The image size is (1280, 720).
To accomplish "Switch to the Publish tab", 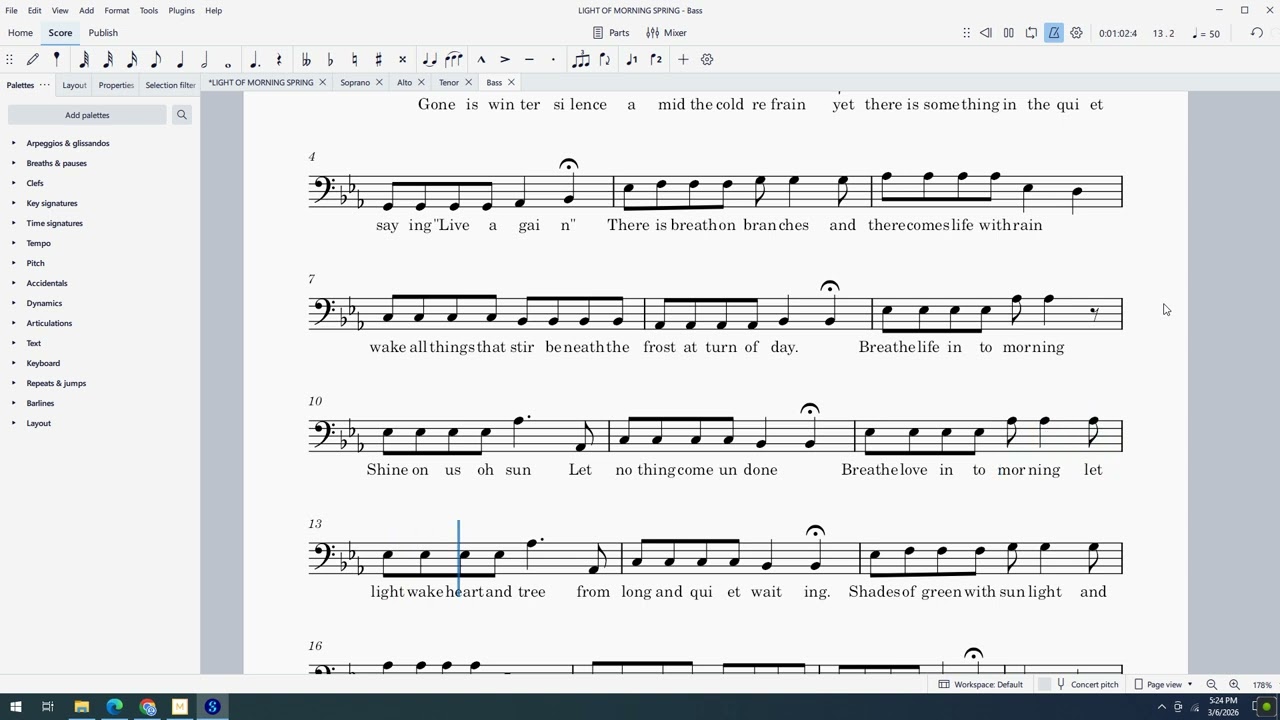I will click(103, 33).
